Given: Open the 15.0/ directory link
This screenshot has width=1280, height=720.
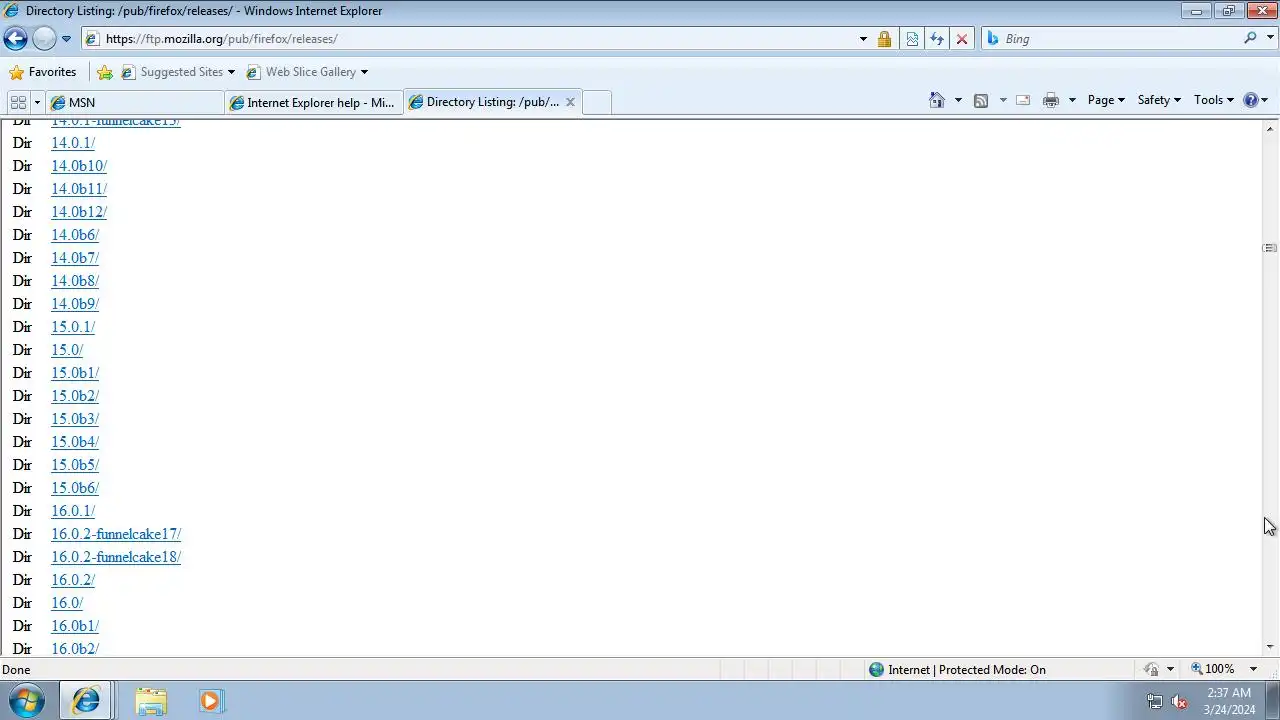Looking at the screenshot, I should point(67,350).
